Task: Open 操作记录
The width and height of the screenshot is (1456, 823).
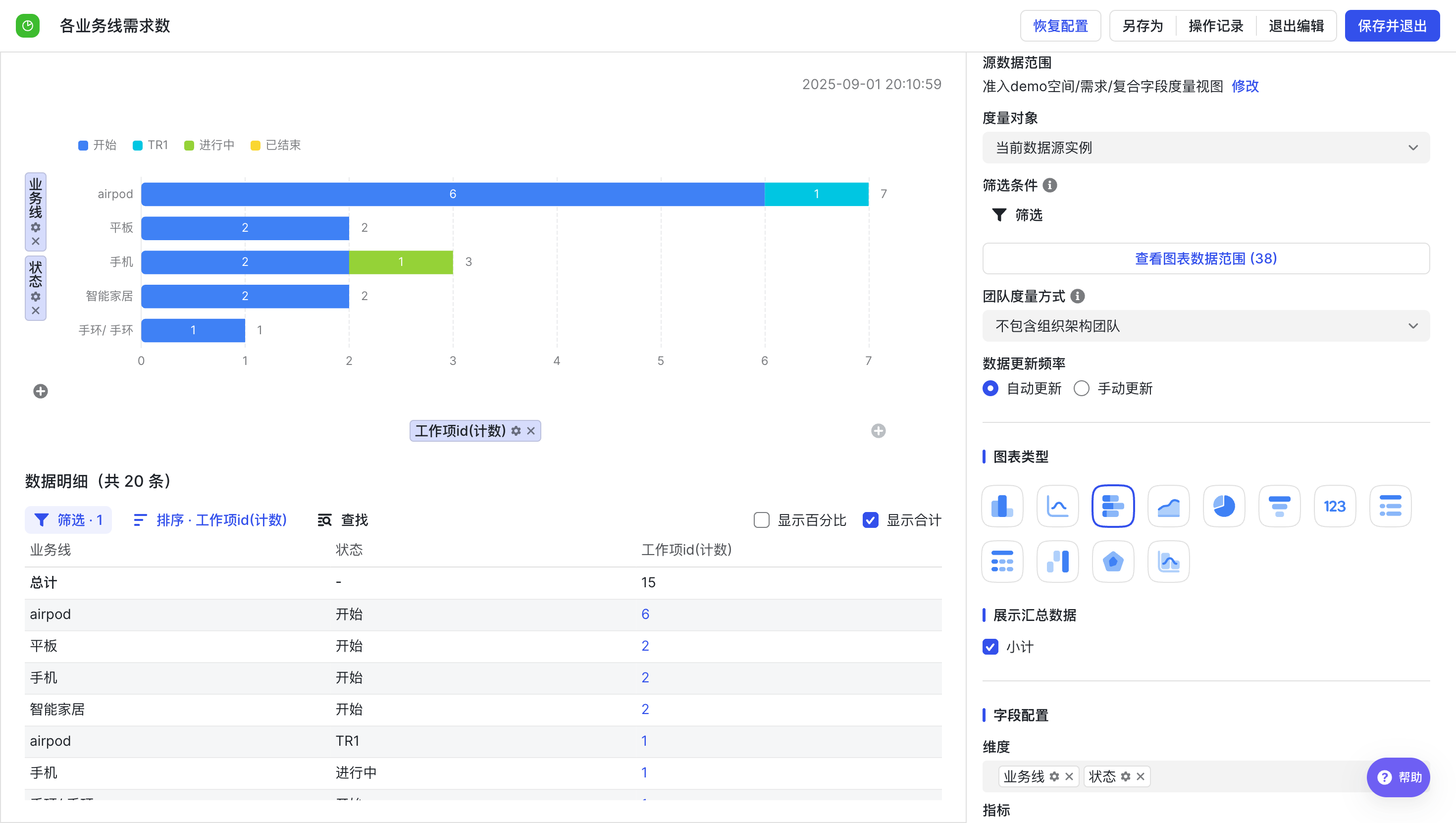Action: point(1216,26)
